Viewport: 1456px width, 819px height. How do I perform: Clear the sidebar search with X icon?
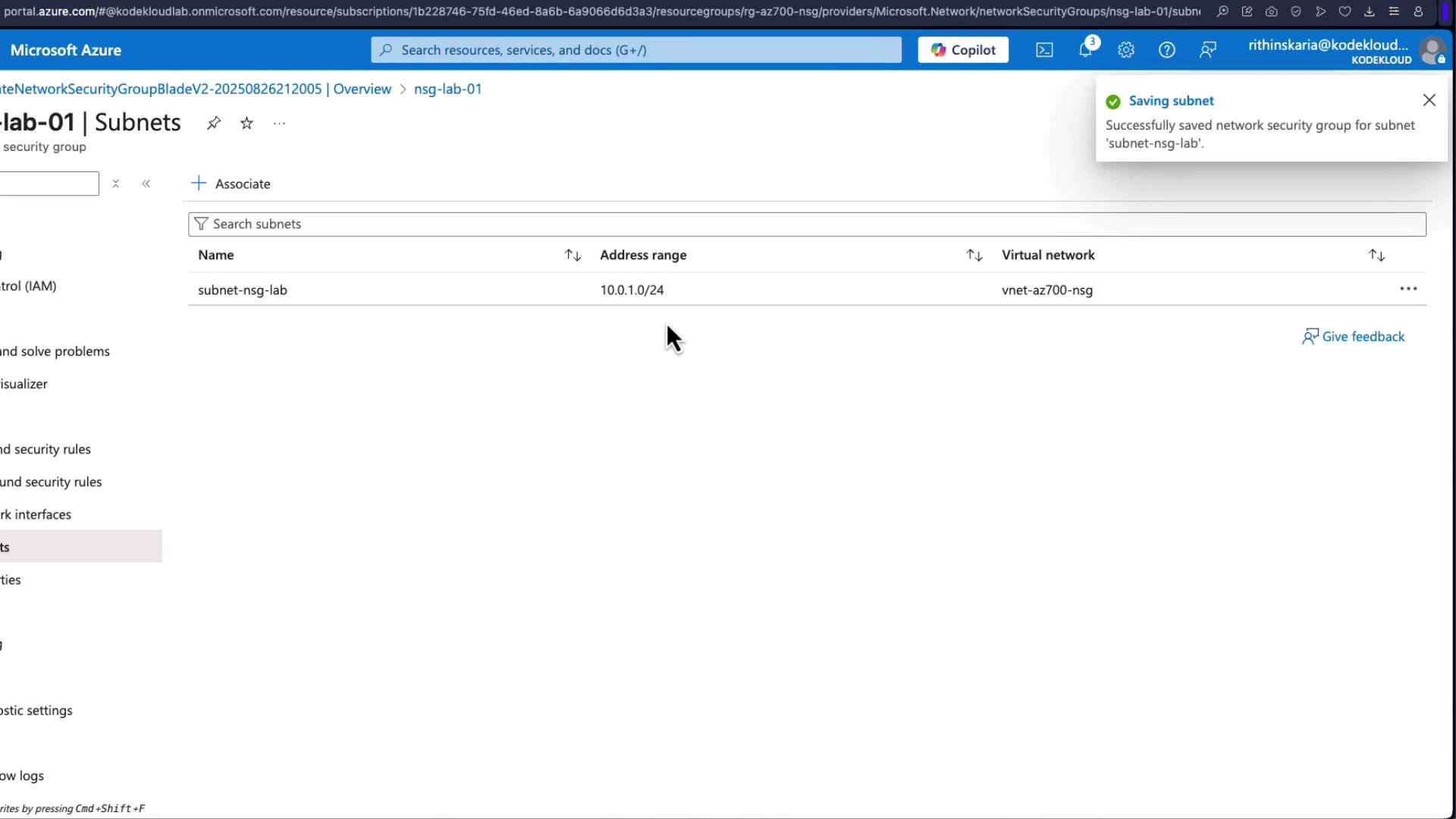tap(115, 184)
